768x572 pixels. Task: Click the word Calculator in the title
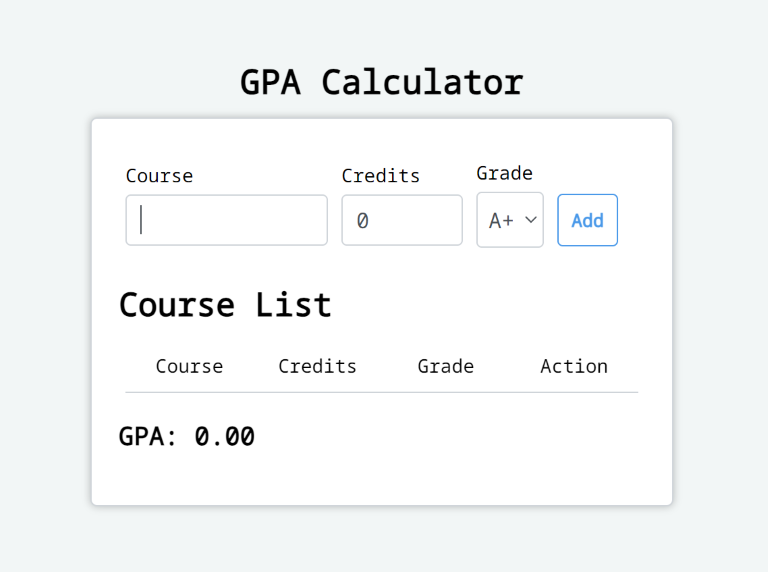[x=422, y=82]
